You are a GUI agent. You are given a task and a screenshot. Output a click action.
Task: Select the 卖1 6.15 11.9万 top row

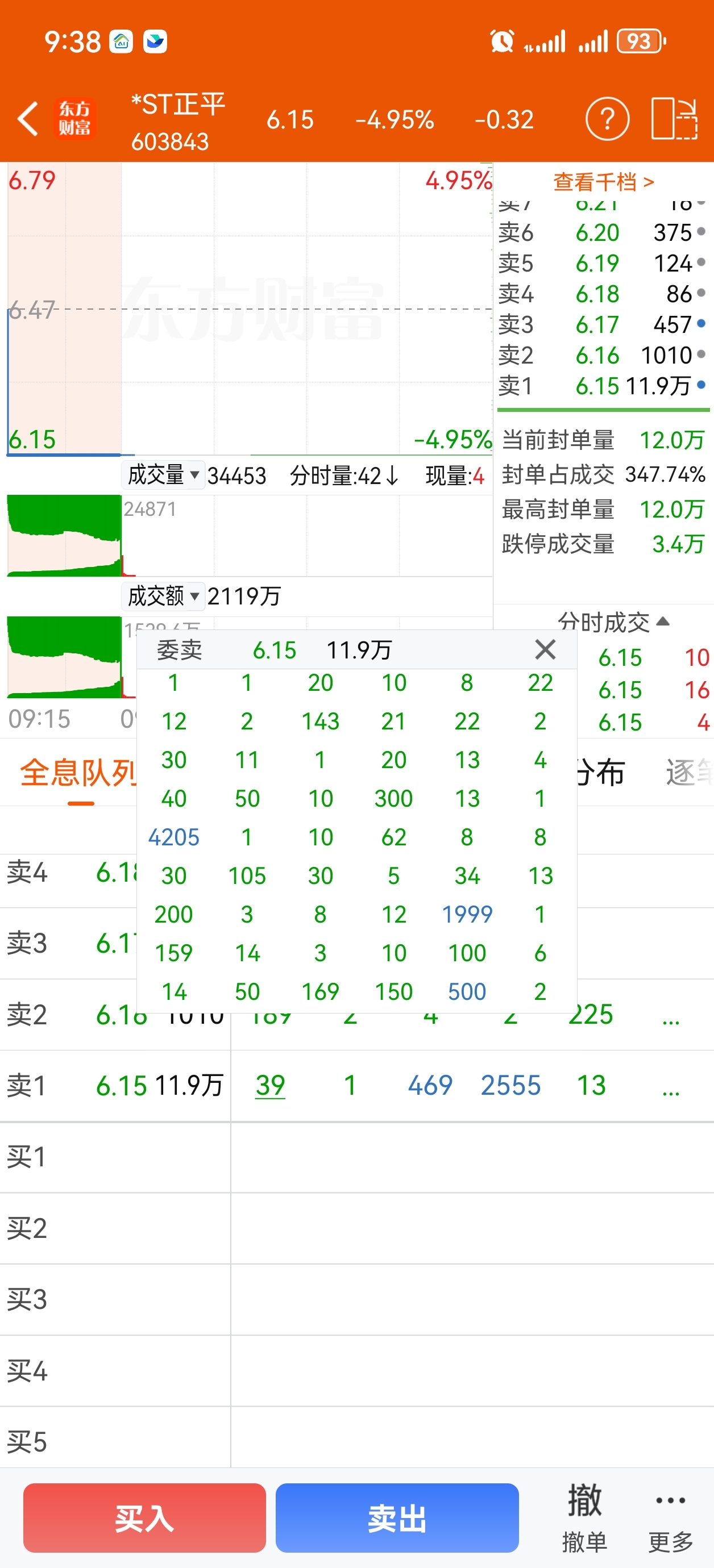point(602,386)
